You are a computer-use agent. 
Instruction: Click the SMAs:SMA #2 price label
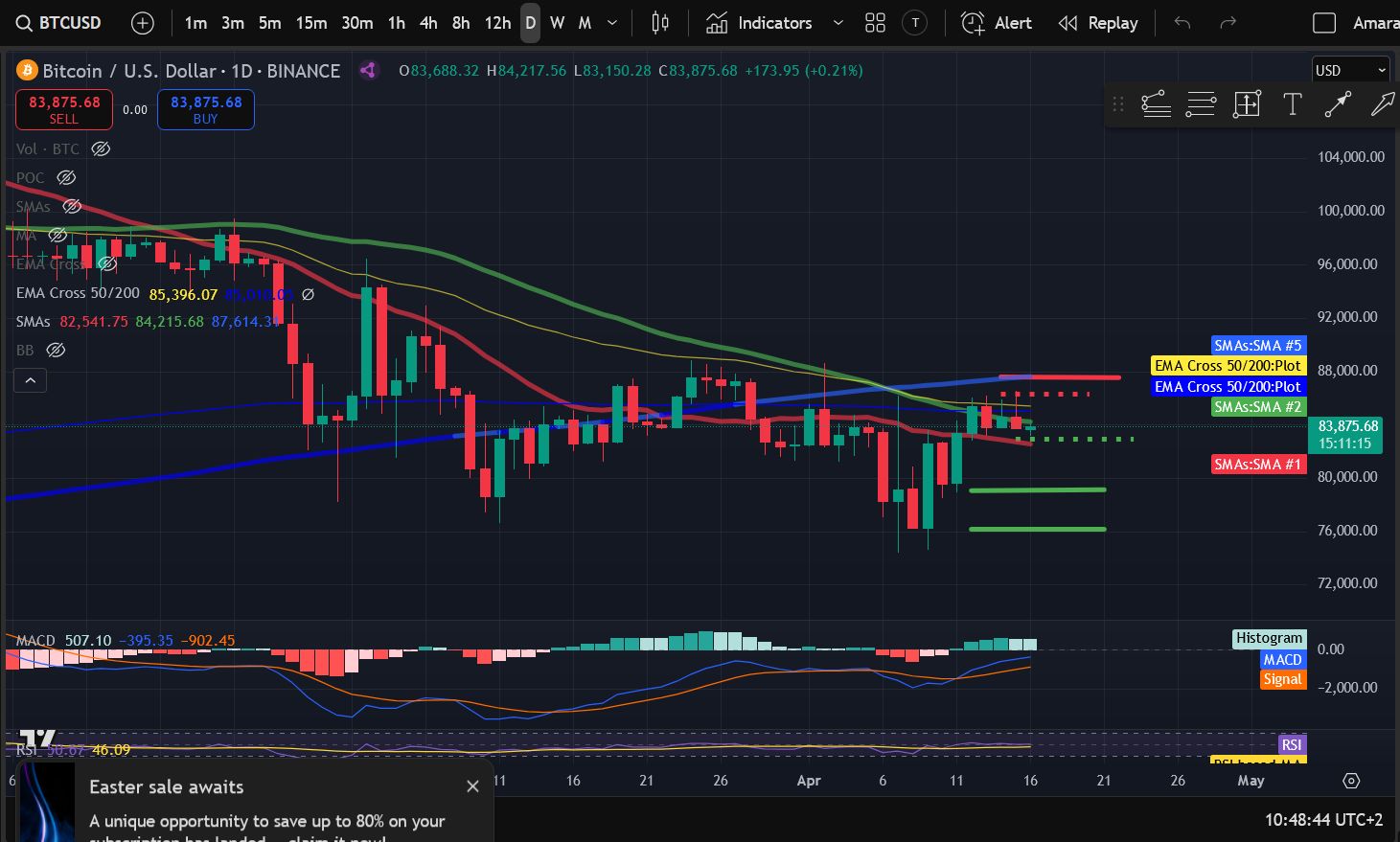pos(1258,407)
